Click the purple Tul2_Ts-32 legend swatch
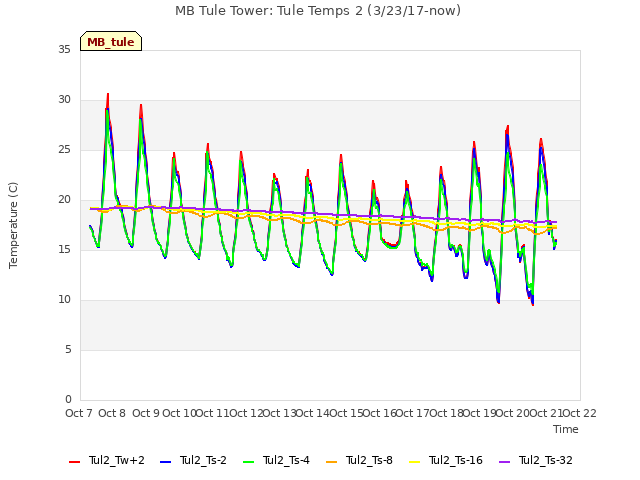This screenshot has width=640, height=480. coord(504,462)
